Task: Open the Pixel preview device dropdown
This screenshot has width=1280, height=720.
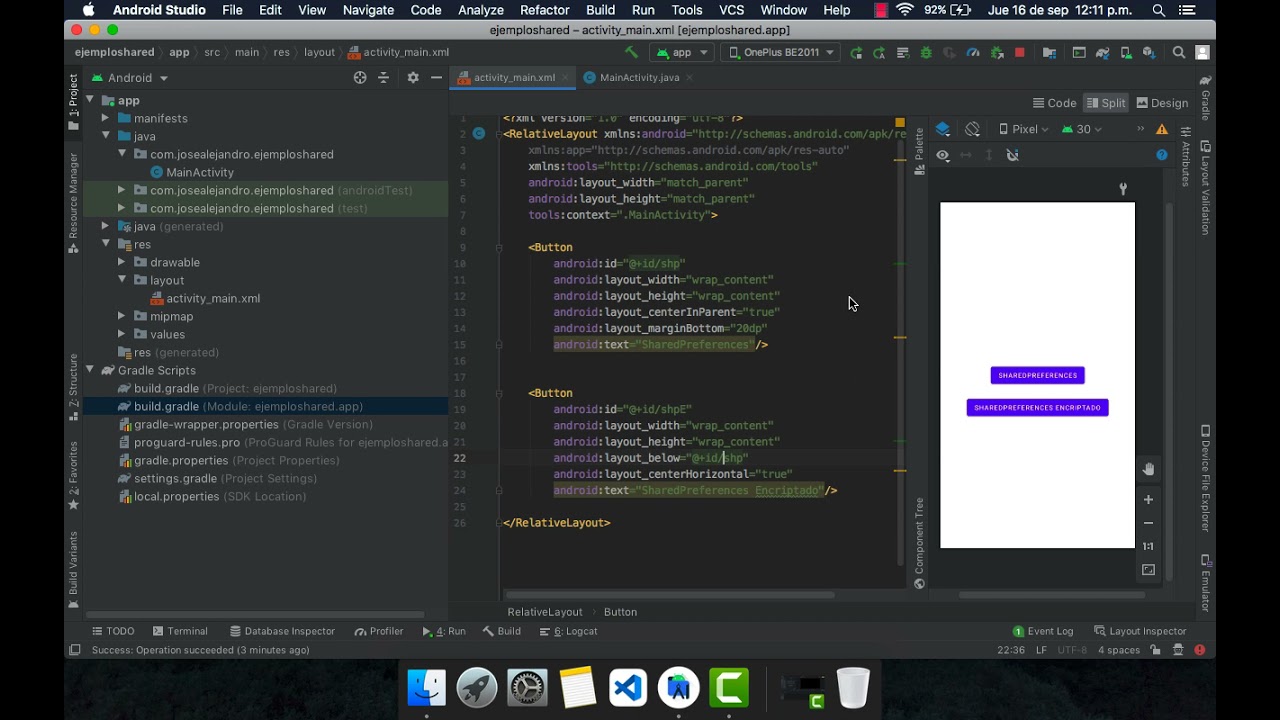Action: 1023,129
